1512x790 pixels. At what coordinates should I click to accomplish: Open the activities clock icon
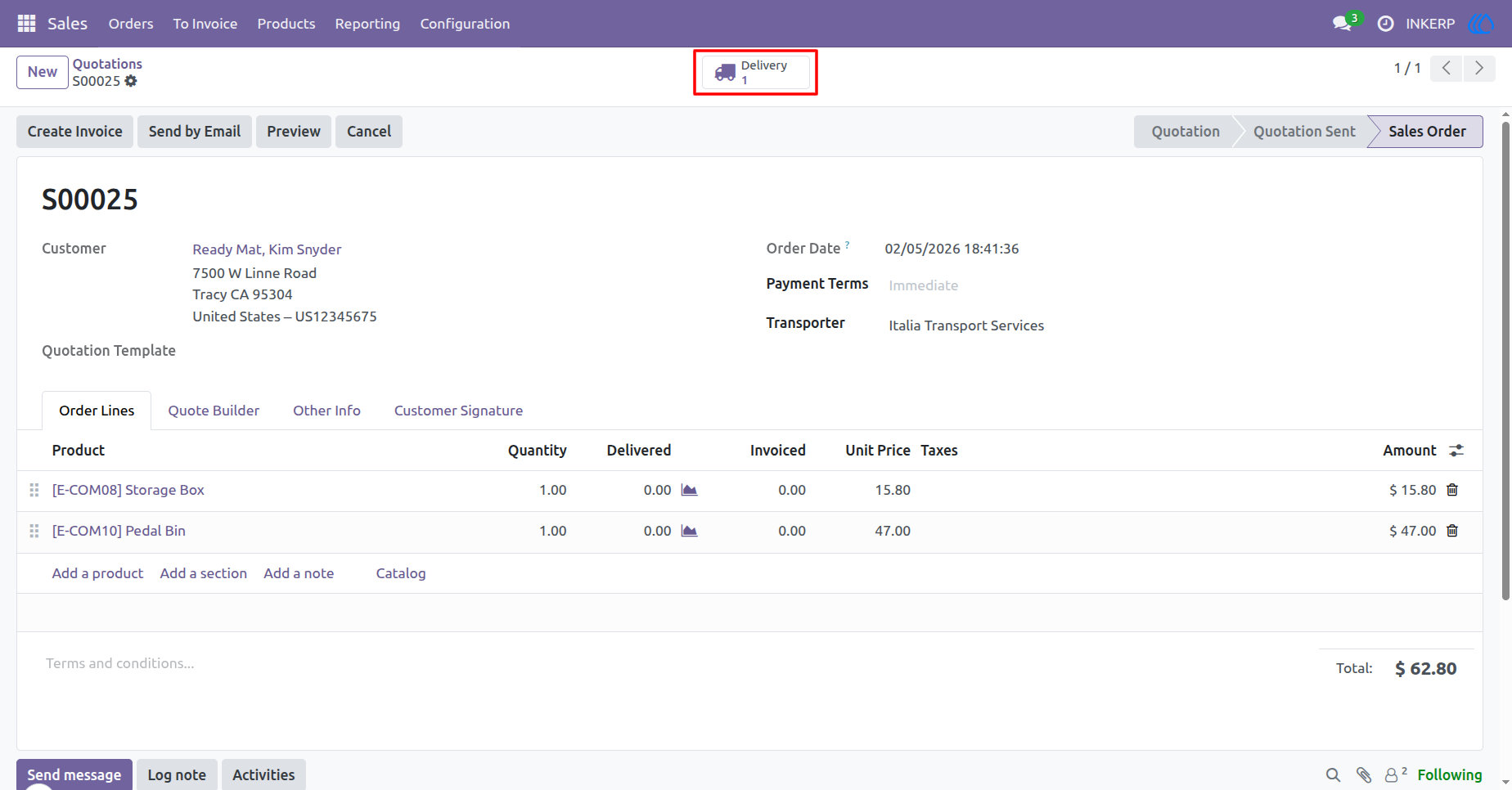pos(1385,24)
